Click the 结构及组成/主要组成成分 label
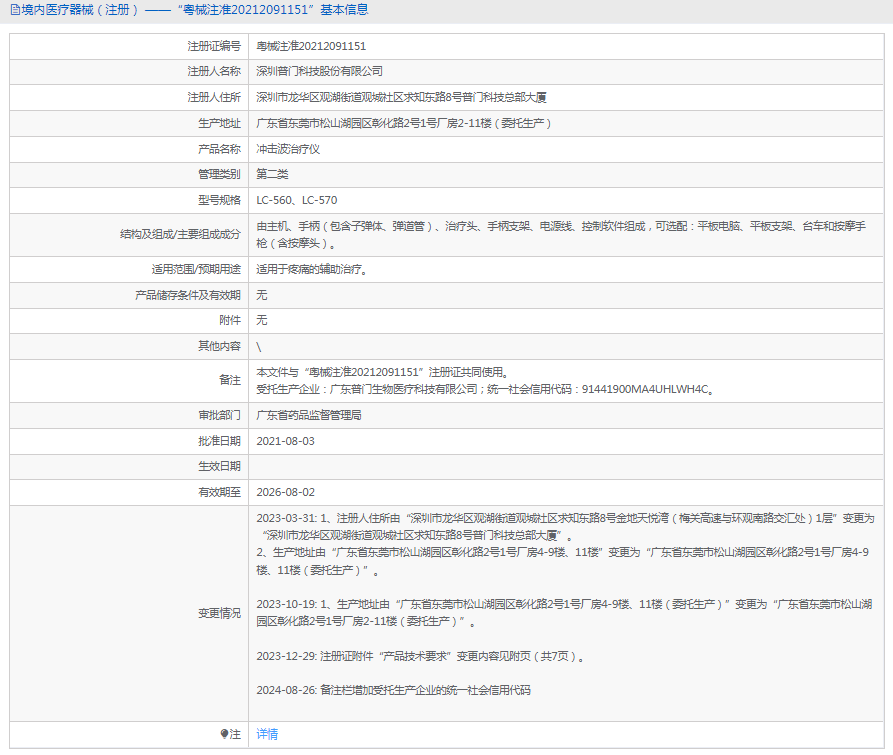893x755 pixels. (181, 235)
